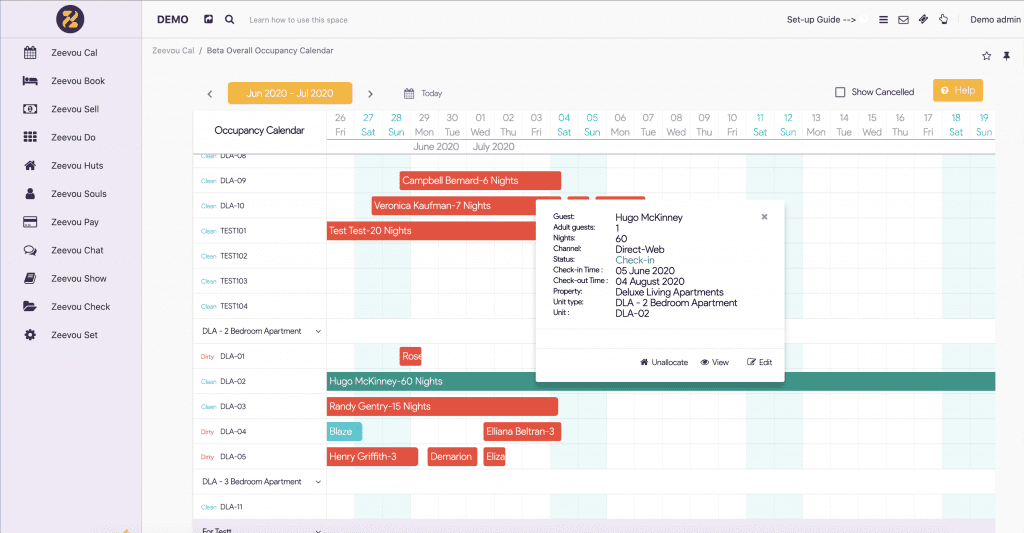This screenshot has height=533, width=1024.
Task: Open Zeevou Set gear icon
Action: [x=30, y=334]
